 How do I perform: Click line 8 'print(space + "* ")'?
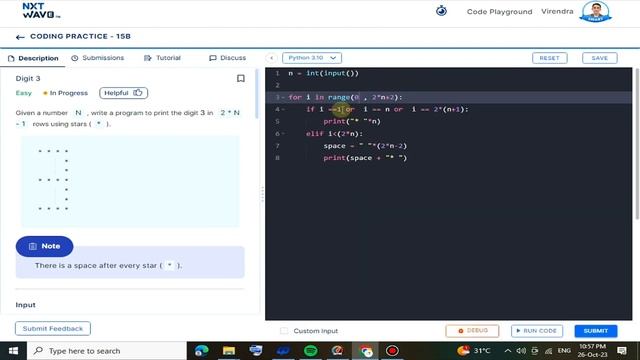(365, 158)
